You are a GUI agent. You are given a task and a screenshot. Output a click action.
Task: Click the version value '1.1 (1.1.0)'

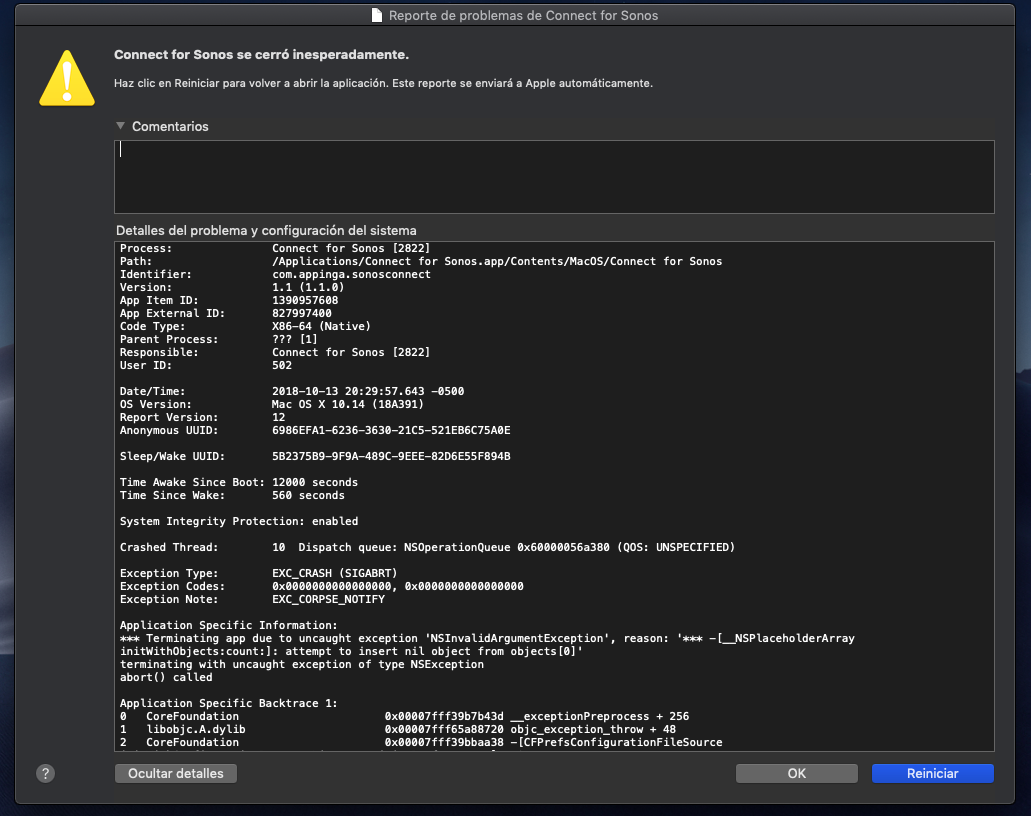point(308,287)
